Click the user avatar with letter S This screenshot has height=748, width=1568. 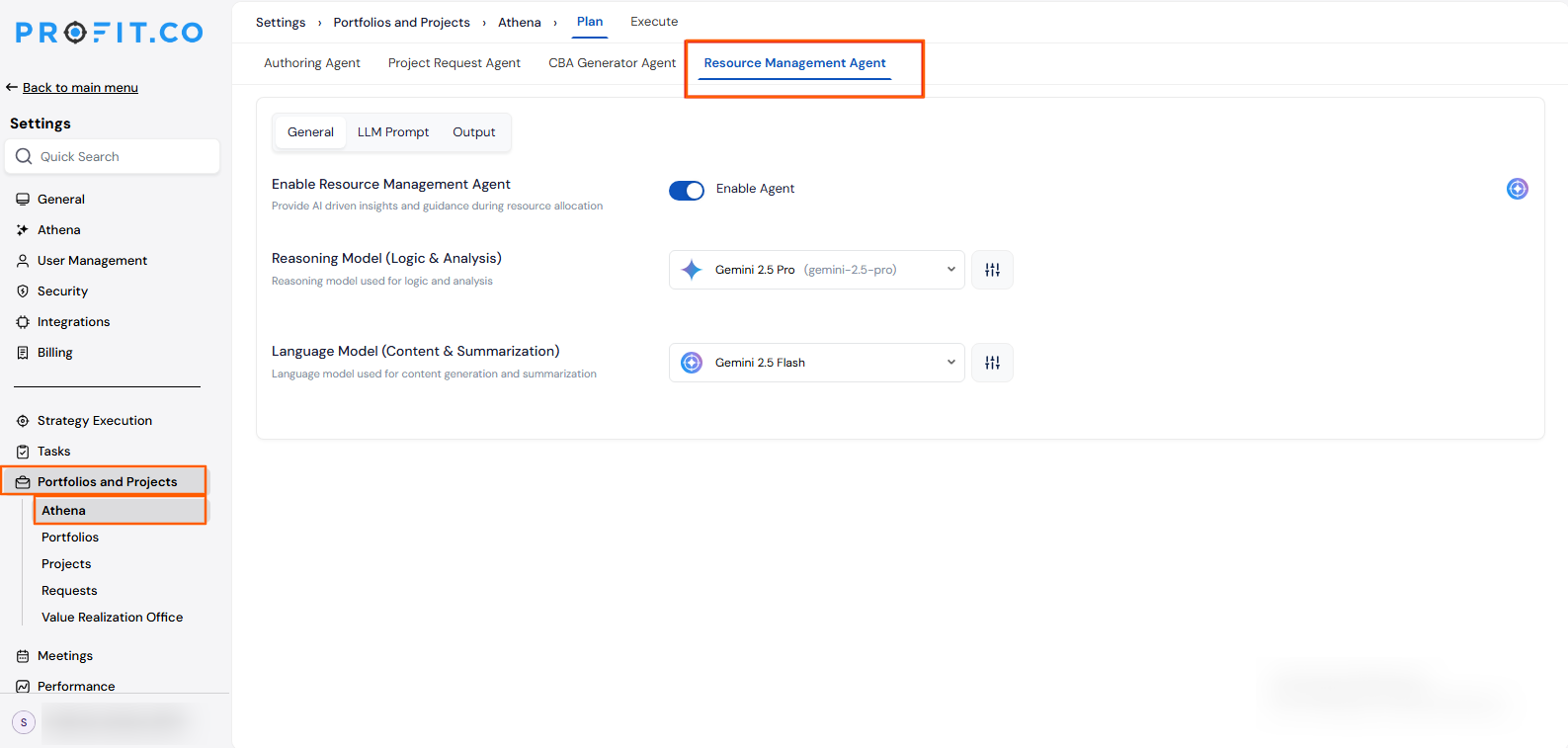pos(24,722)
